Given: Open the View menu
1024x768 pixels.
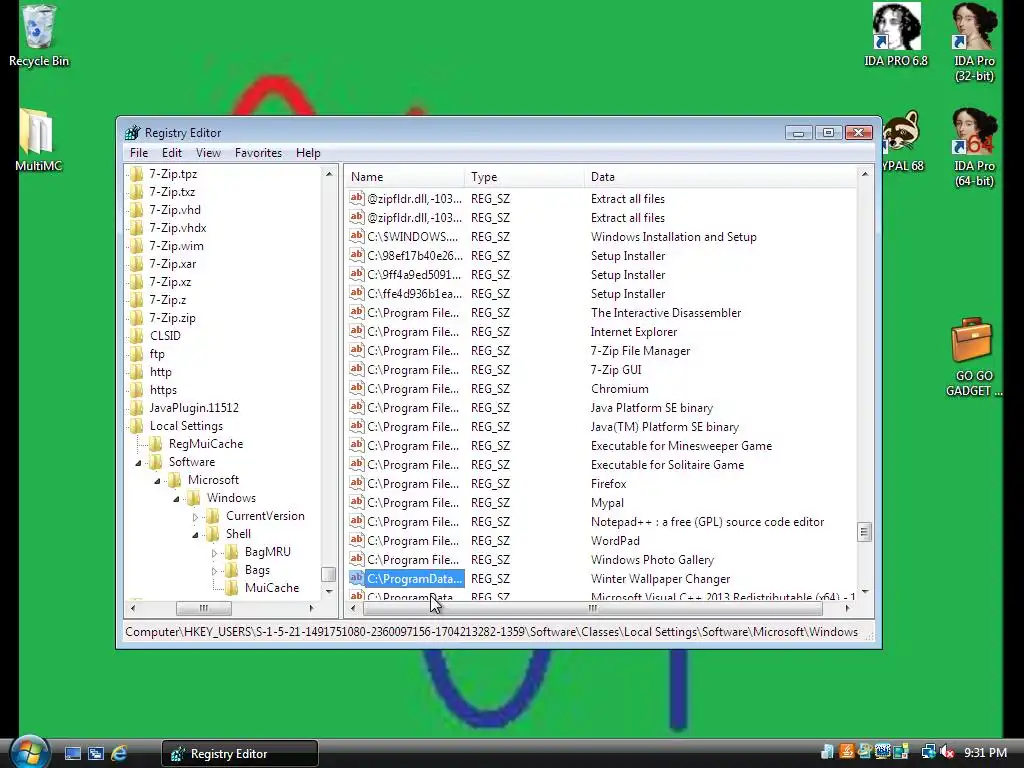Looking at the screenshot, I should coord(208,153).
